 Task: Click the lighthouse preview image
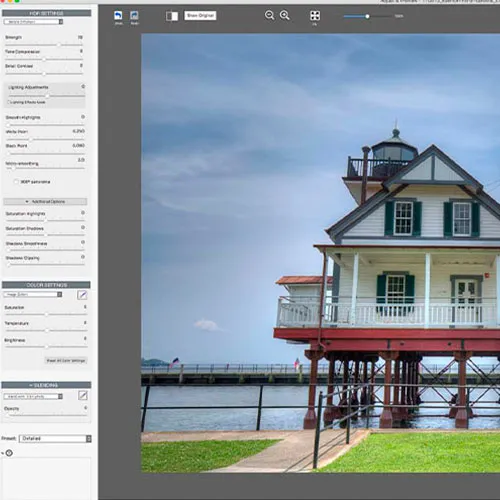pos(321,253)
